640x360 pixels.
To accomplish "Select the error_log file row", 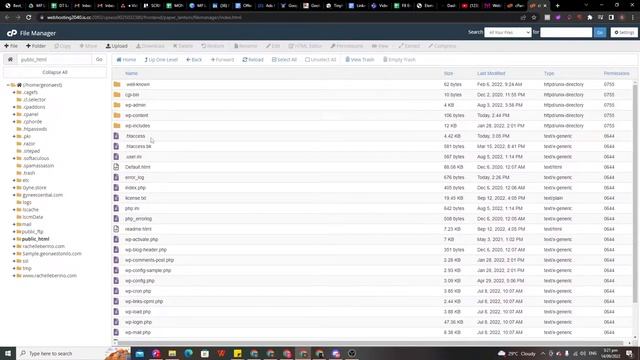I will [x=372, y=178].
